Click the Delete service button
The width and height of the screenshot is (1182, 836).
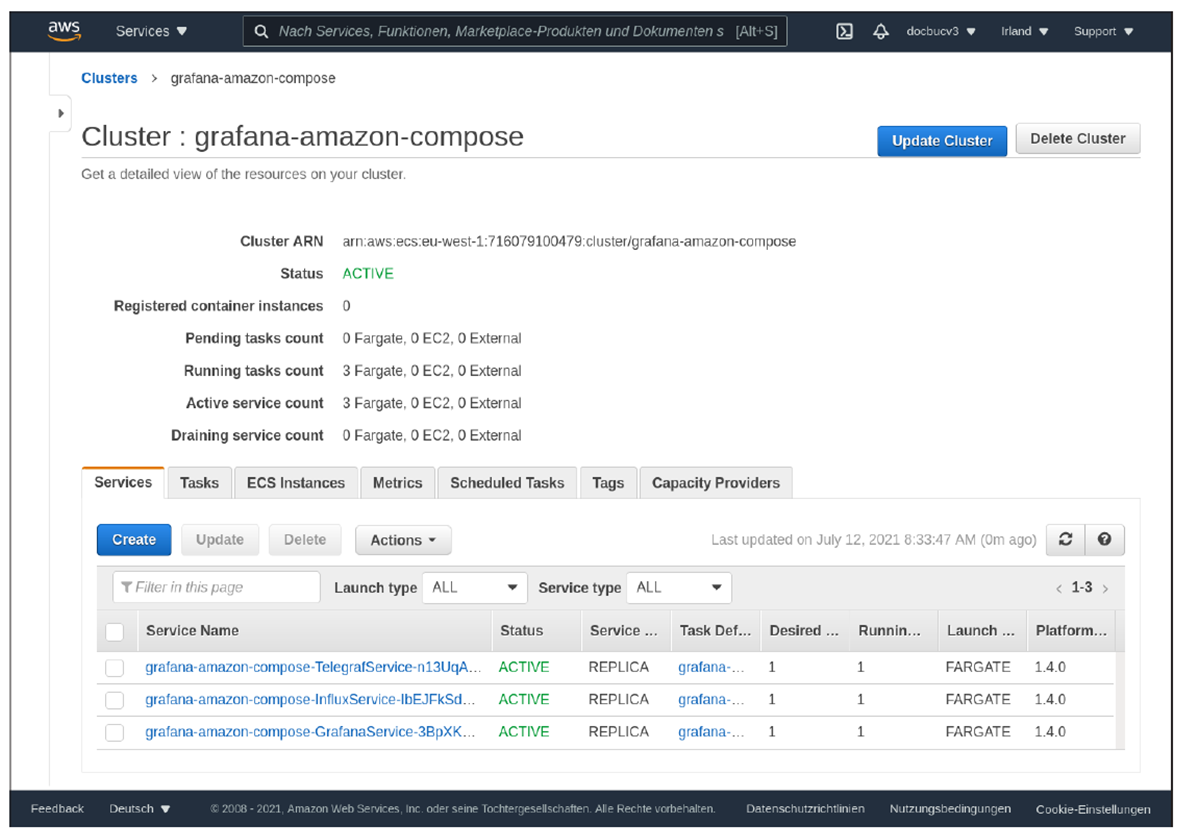point(305,540)
